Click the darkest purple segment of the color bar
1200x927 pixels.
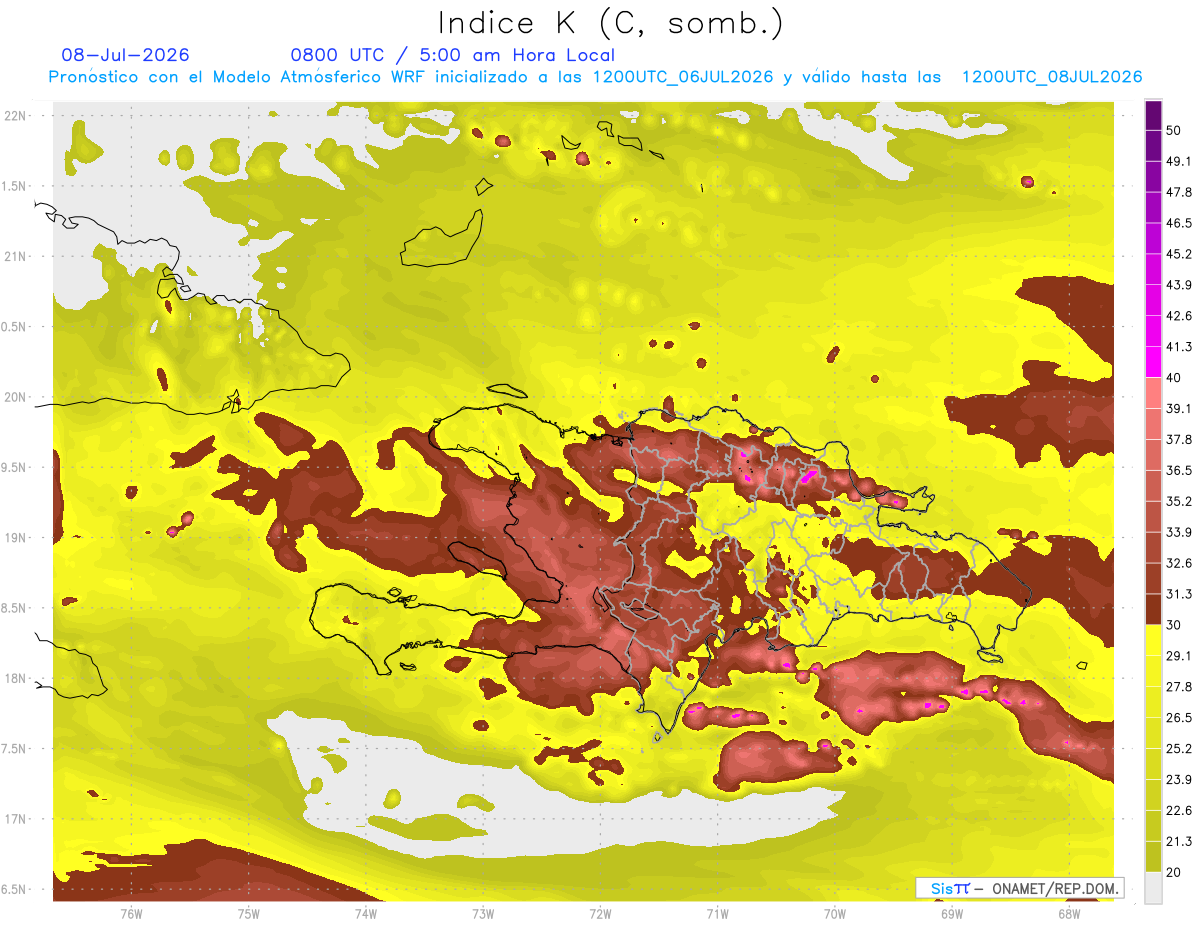pos(1153,114)
